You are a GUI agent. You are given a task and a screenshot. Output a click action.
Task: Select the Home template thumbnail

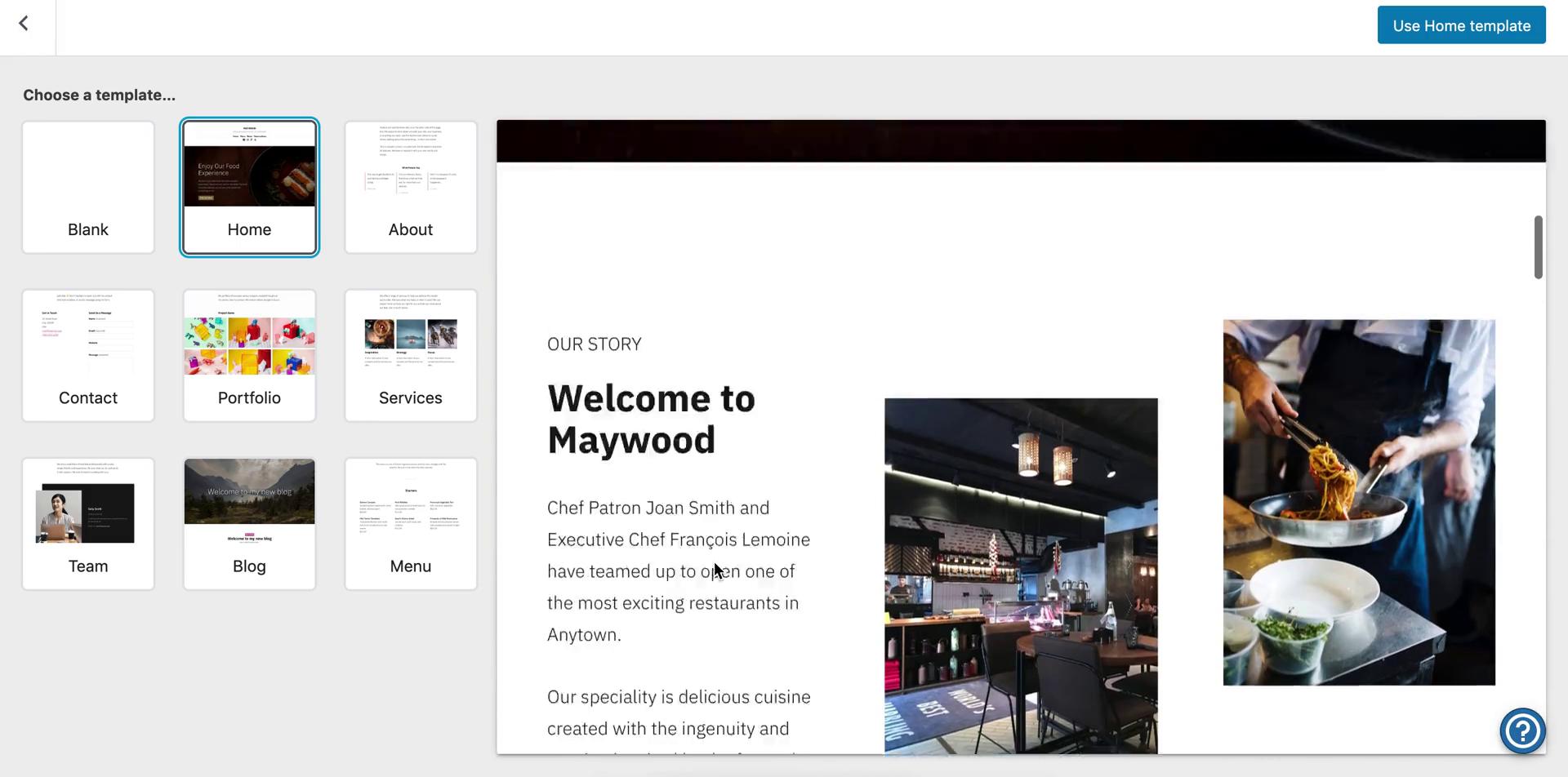pos(249,187)
